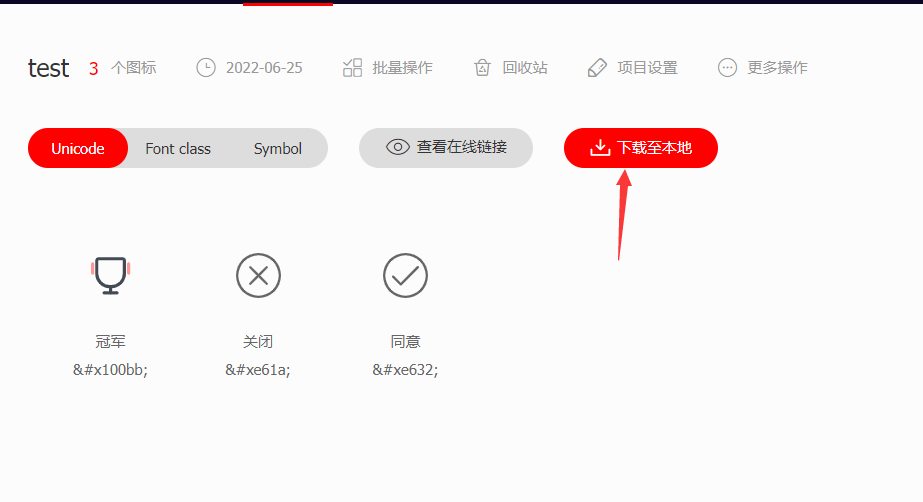Click the 回收站 recycle bin icon
The height and width of the screenshot is (502, 923).
coord(482,68)
